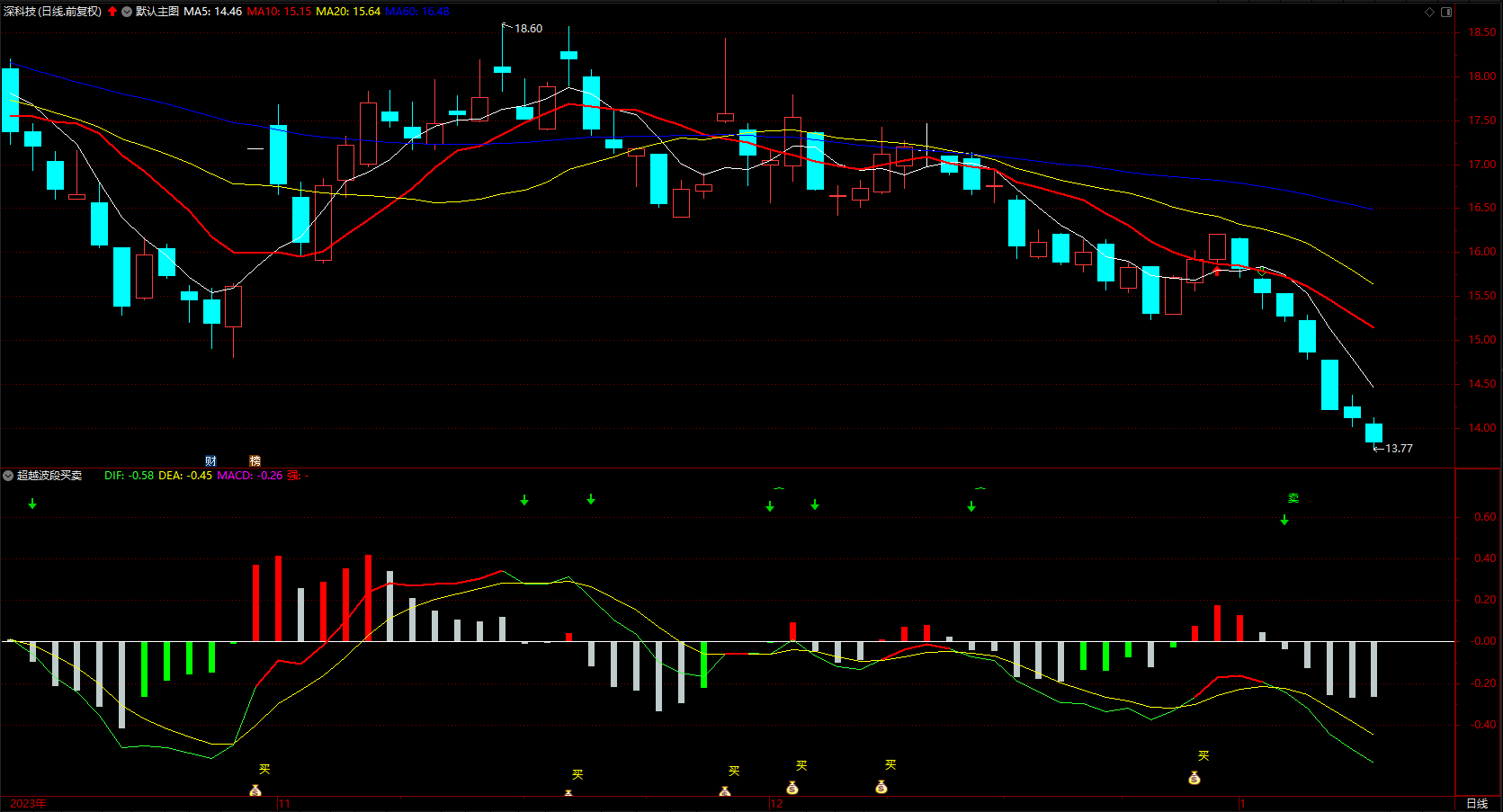This screenshot has width=1503, height=812.
Task: Click the 日线 period label at bottom right
Action: (1477, 803)
